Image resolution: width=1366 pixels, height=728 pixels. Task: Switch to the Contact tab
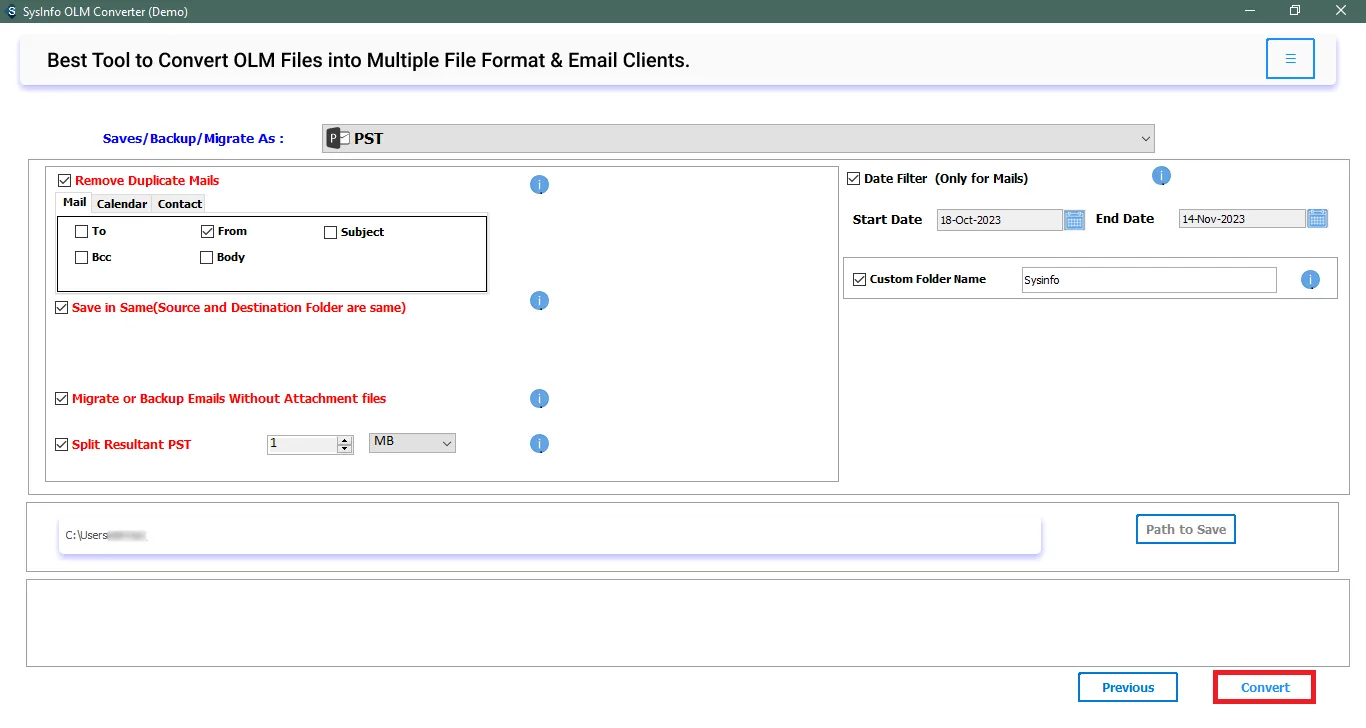tap(180, 204)
